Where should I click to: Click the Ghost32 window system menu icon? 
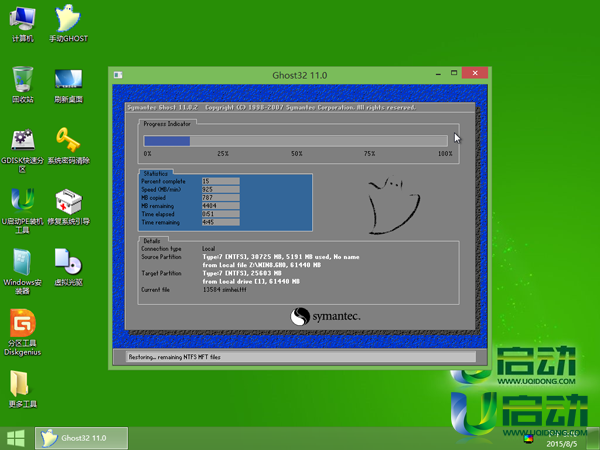click(118, 75)
